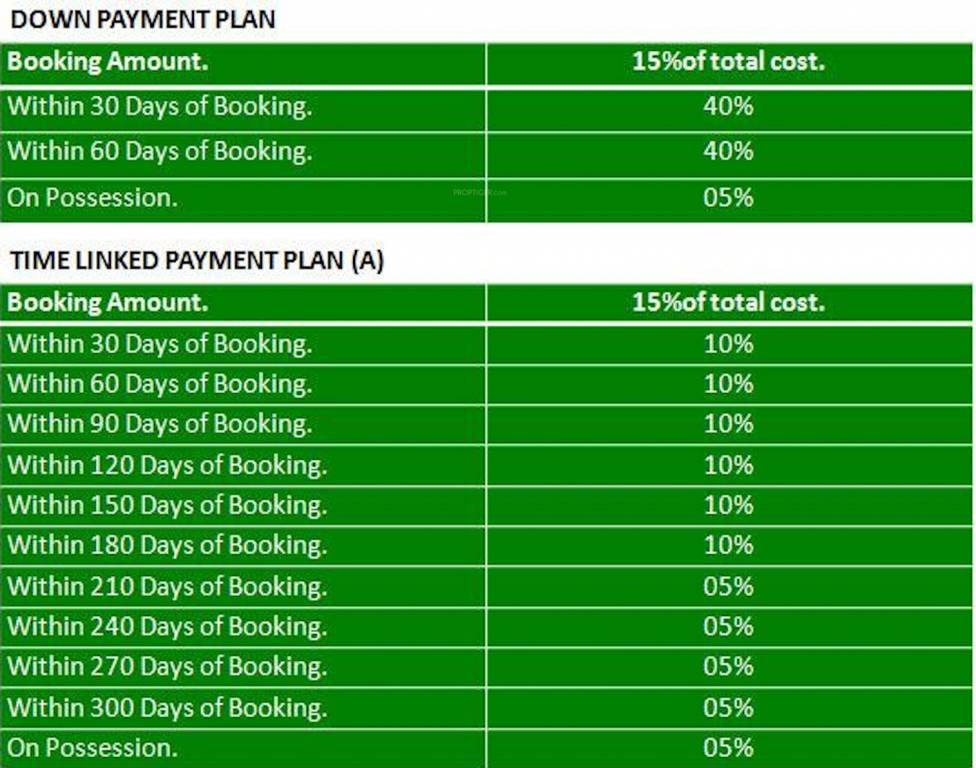This screenshot has width=976, height=768.
Task: Select Booking Amount cell in Down Payment Plan
Action: point(108,62)
